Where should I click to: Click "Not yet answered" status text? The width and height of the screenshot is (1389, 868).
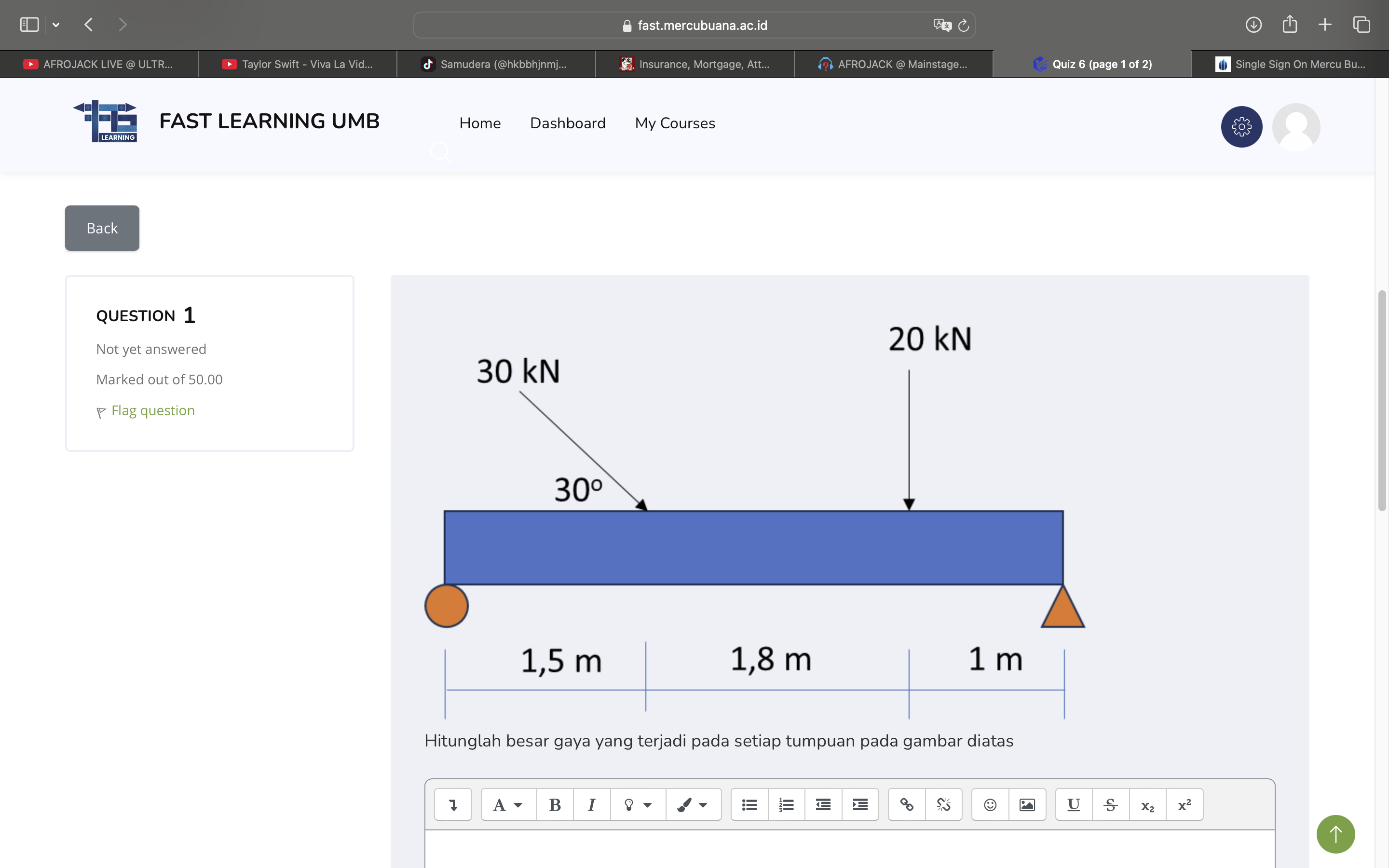(x=151, y=349)
